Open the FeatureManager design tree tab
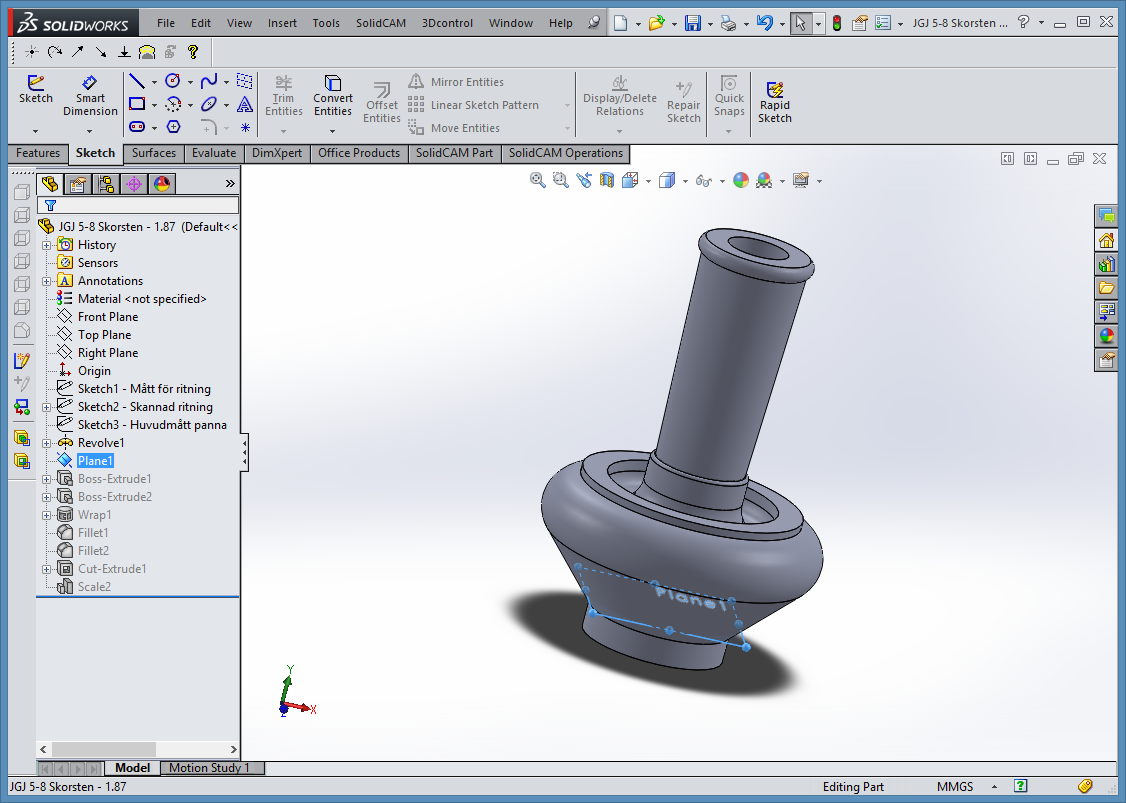This screenshot has width=1126, height=803. (x=50, y=185)
